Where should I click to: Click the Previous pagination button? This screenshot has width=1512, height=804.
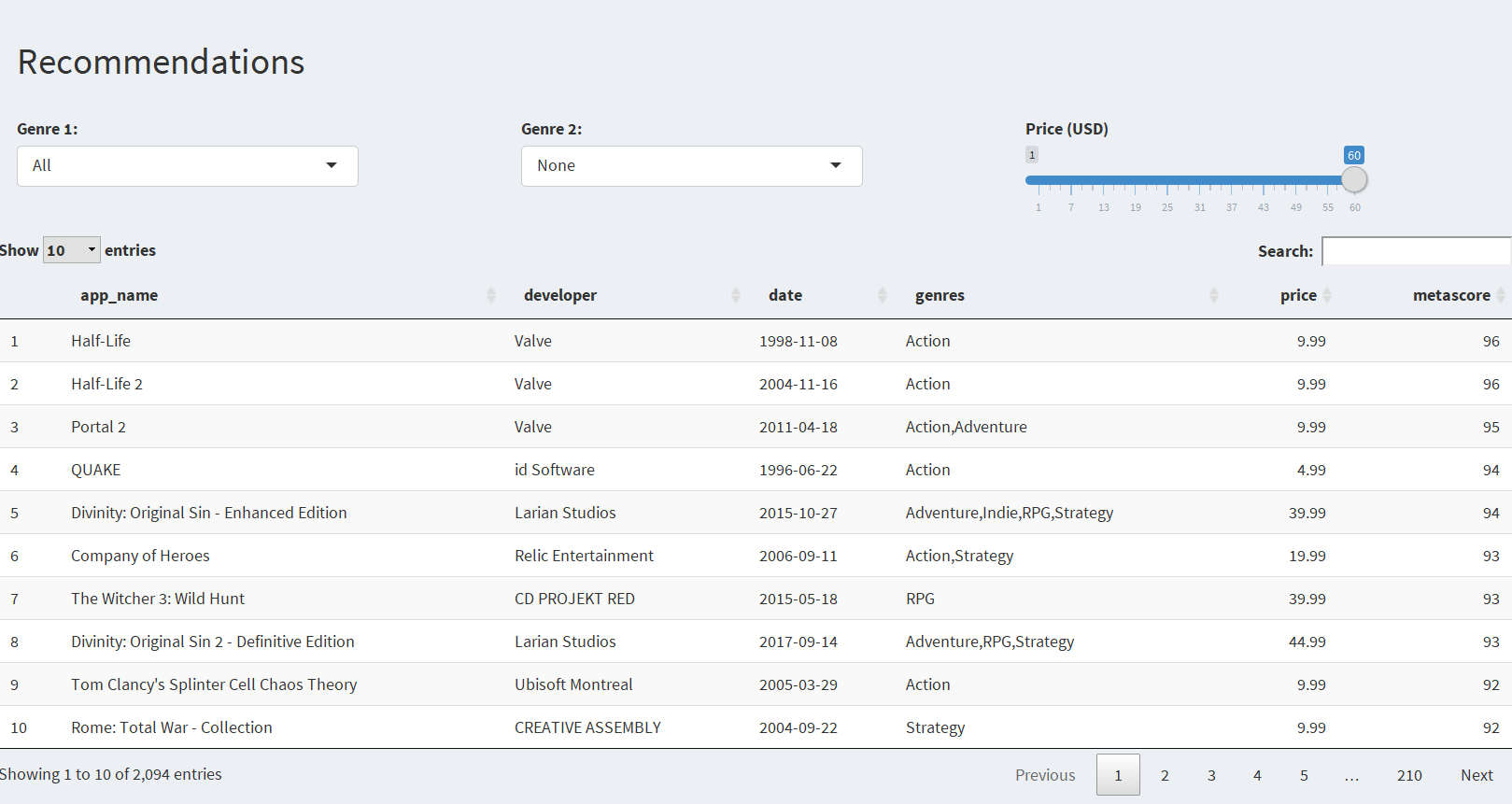pyautogui.click(x=1045, y=775)
